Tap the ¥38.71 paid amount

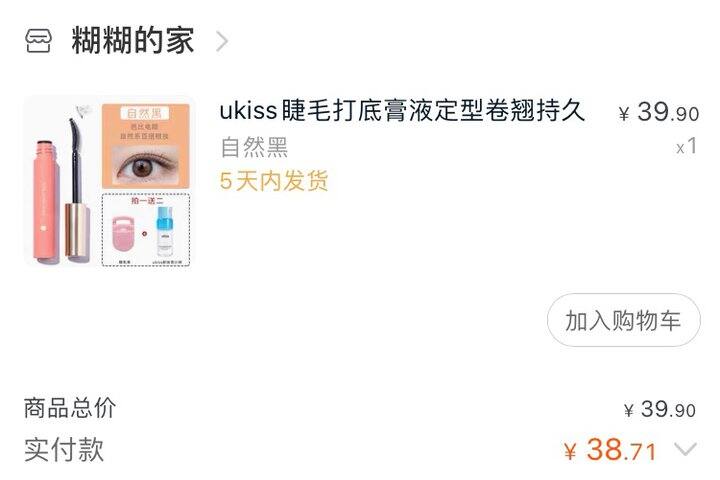[x=610, y=450]
